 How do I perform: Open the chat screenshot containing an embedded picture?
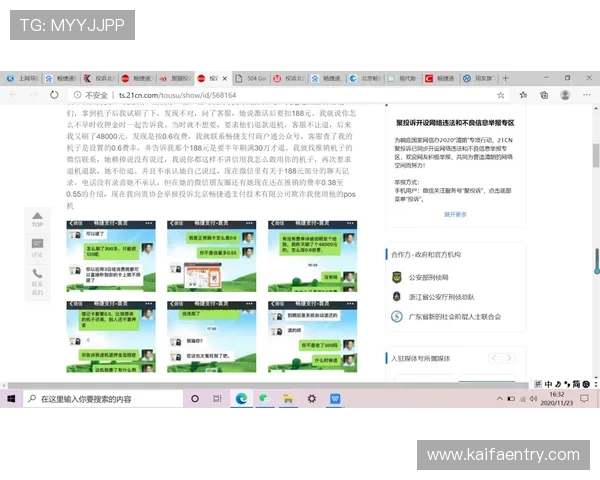coord(212,256)
